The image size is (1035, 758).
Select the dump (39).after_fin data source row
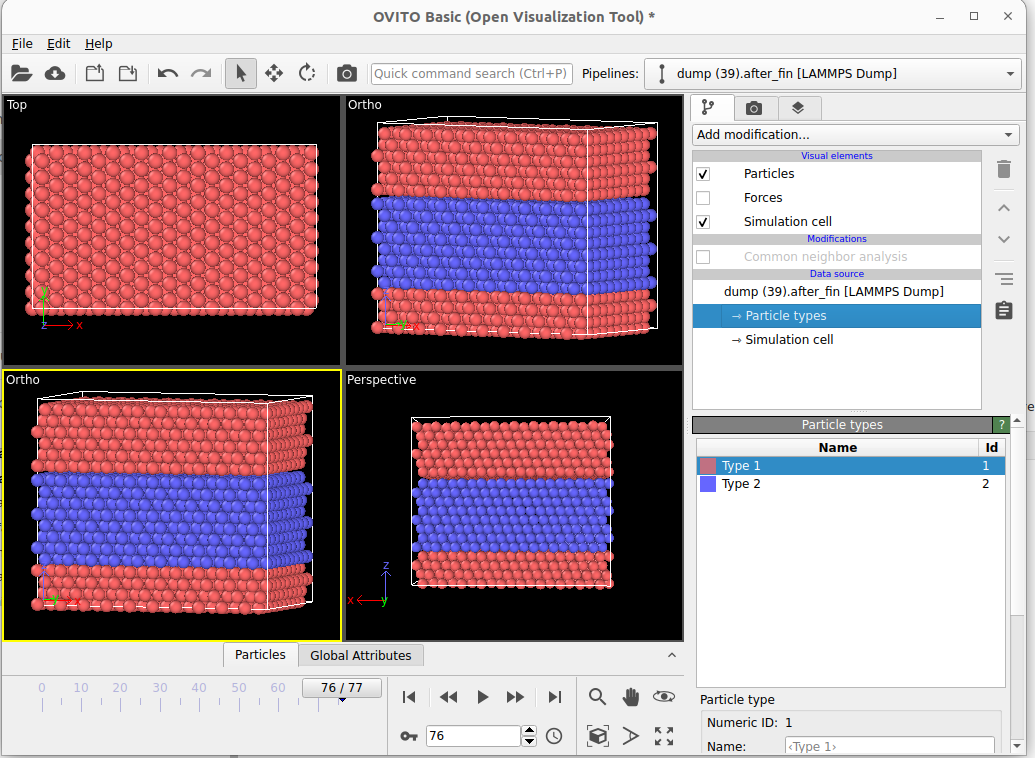point(836,292)
